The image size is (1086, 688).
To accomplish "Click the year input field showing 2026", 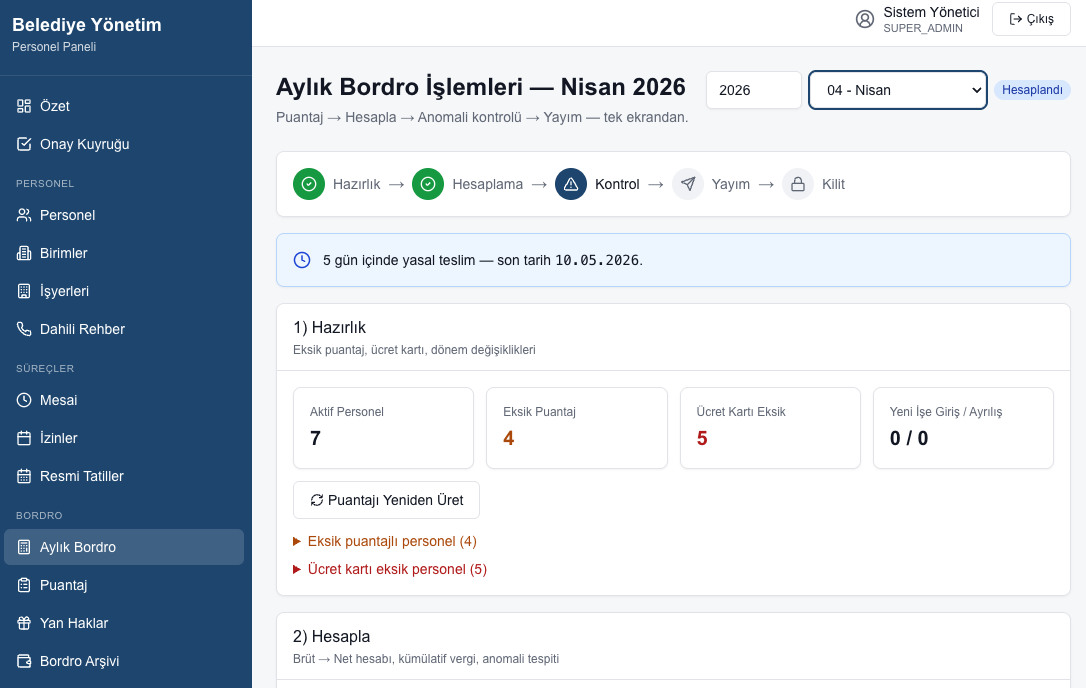I will click(754, 90).
